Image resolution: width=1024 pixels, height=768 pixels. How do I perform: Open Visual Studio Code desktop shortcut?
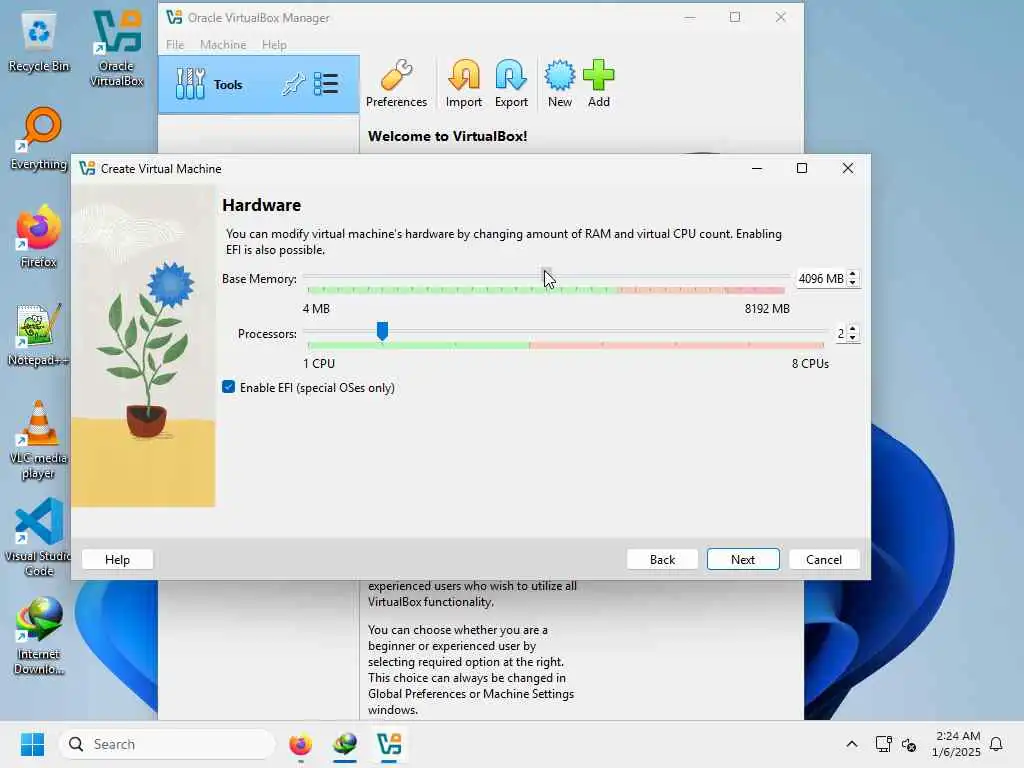coord(39,537)
